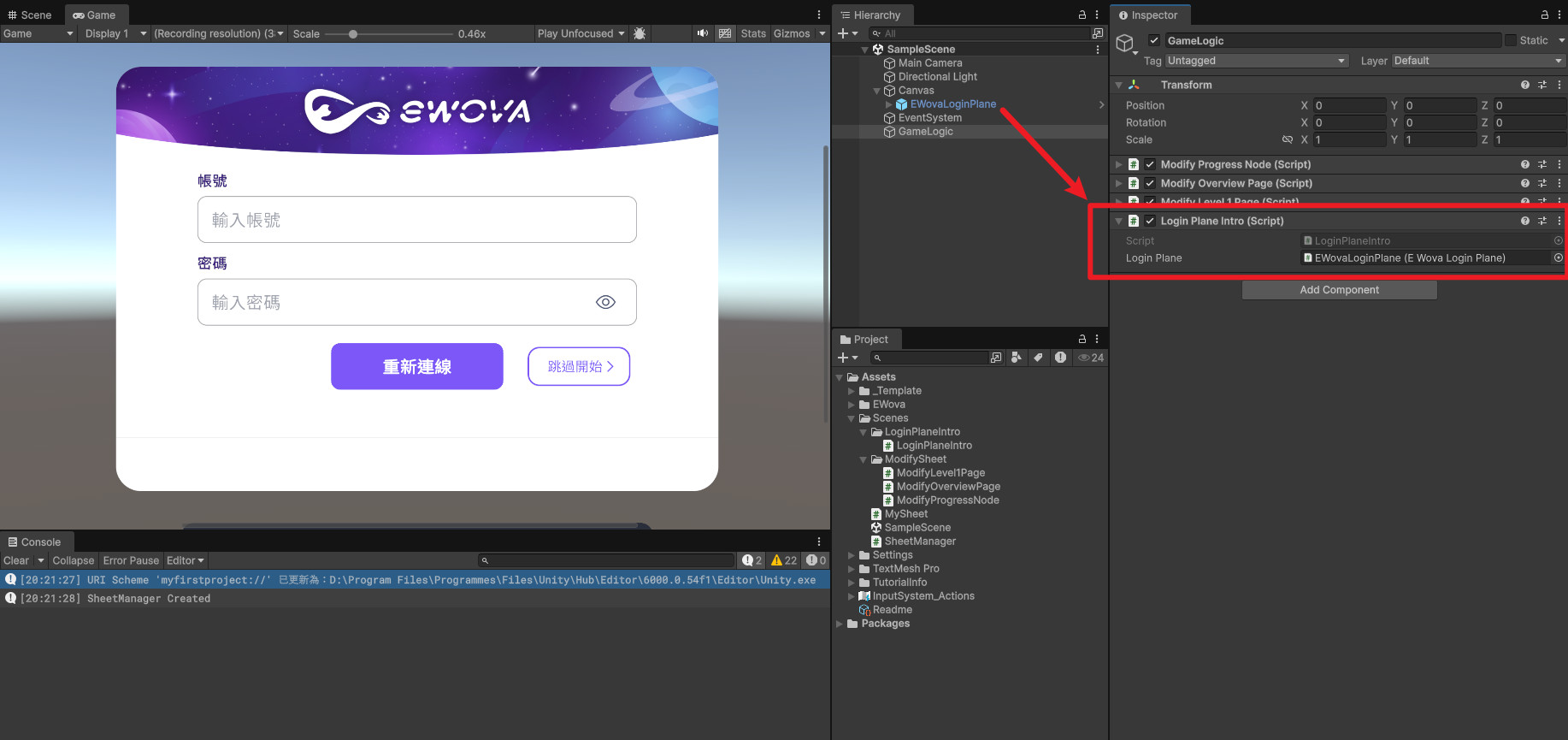Click the 跳過開始 button in the login form
1568x740 pixels.
(x=579, y=366)
